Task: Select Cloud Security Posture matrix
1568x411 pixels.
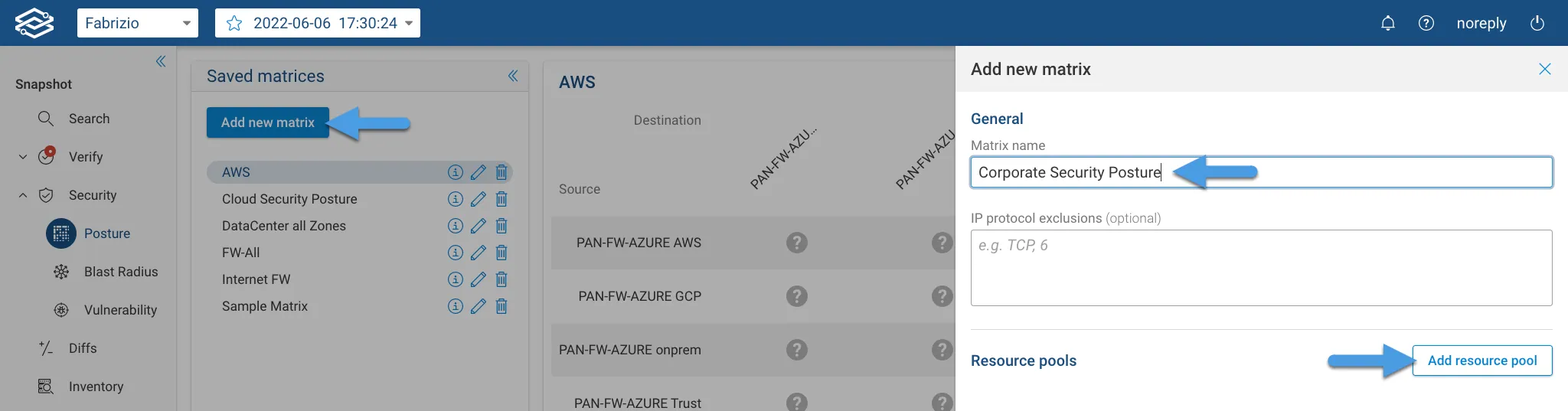Action: pyautogui.click(x=289, y=199)
